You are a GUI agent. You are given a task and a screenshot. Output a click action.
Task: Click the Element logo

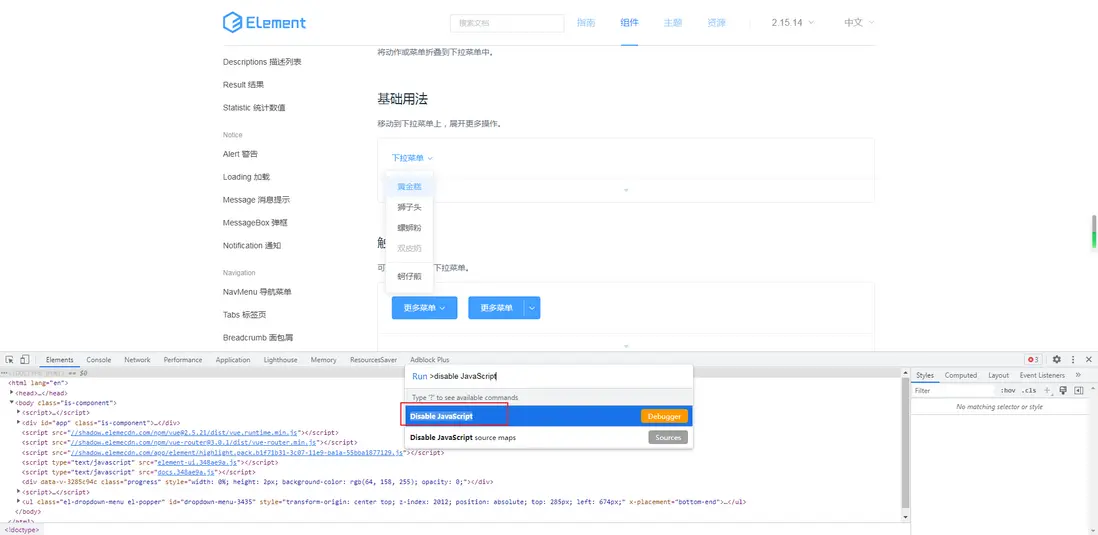click(264, 22)
